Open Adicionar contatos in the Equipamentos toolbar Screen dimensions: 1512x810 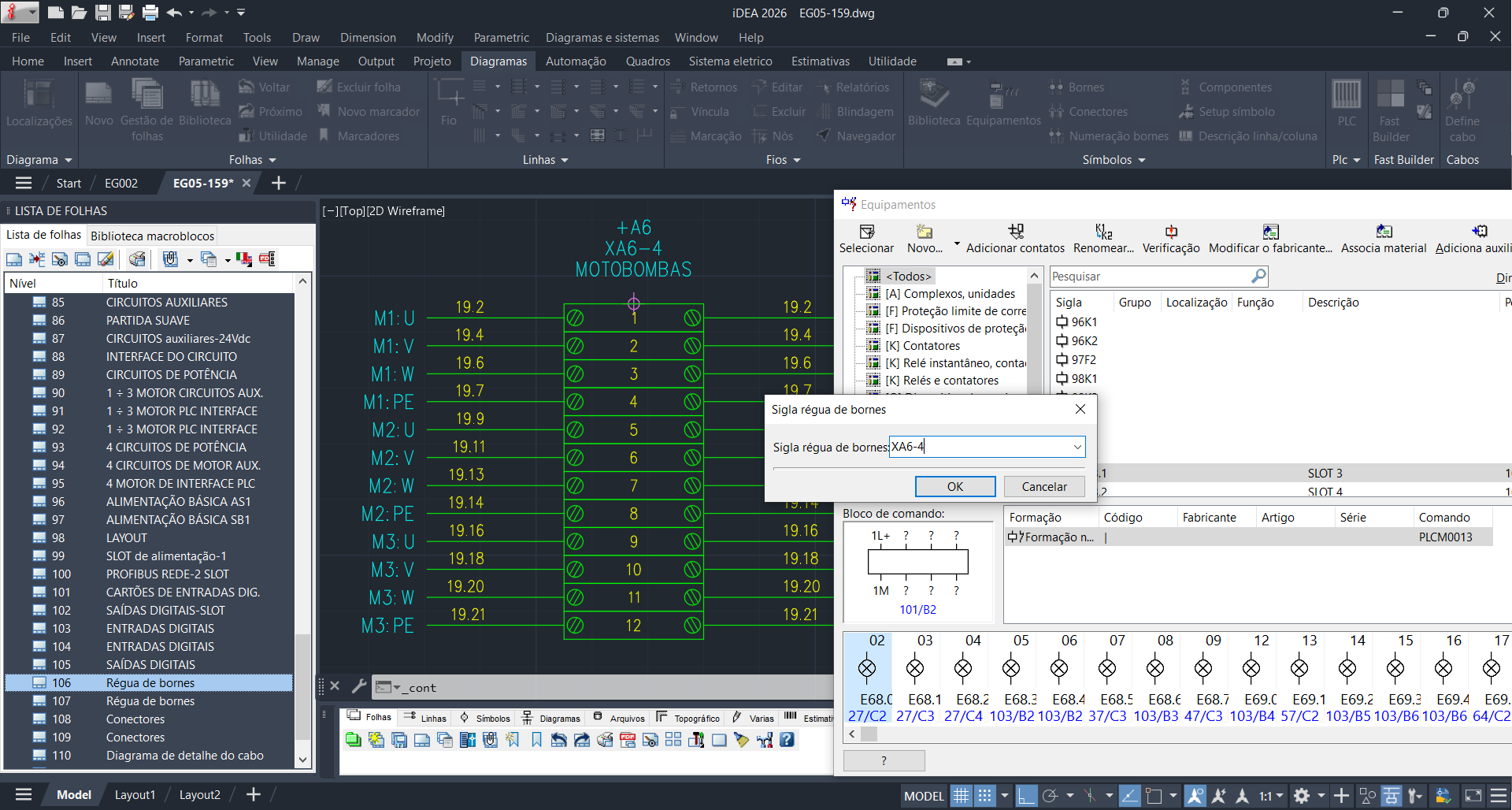1015,232
